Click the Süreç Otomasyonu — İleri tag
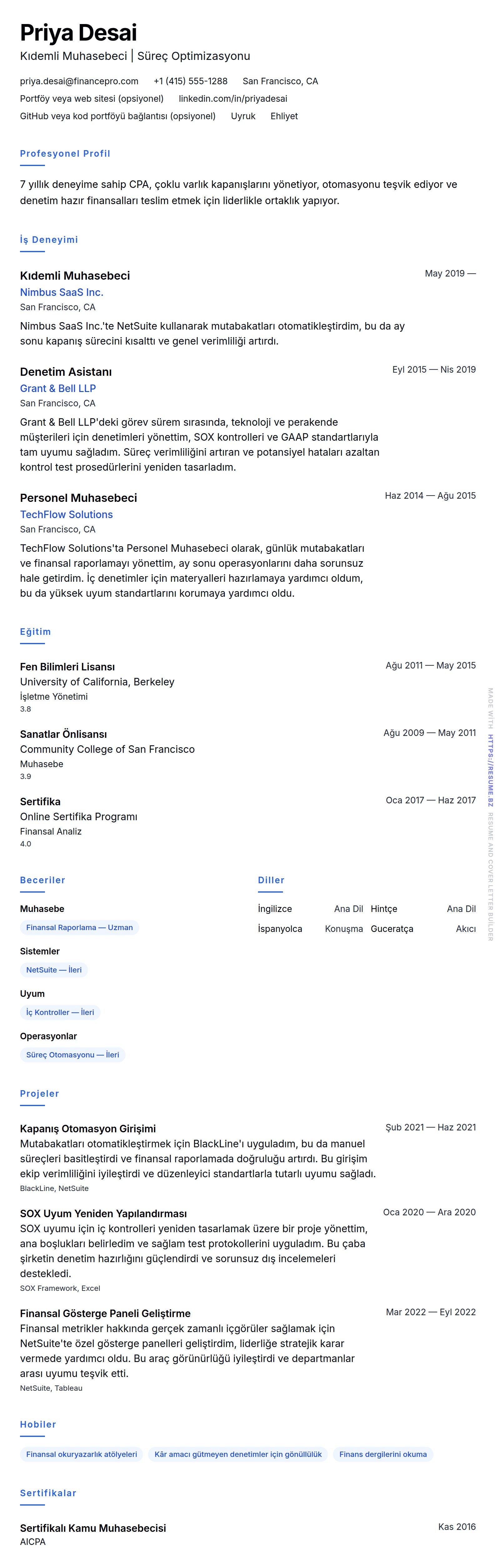This screenshot has width=496, height=1568. (72, 1055)
